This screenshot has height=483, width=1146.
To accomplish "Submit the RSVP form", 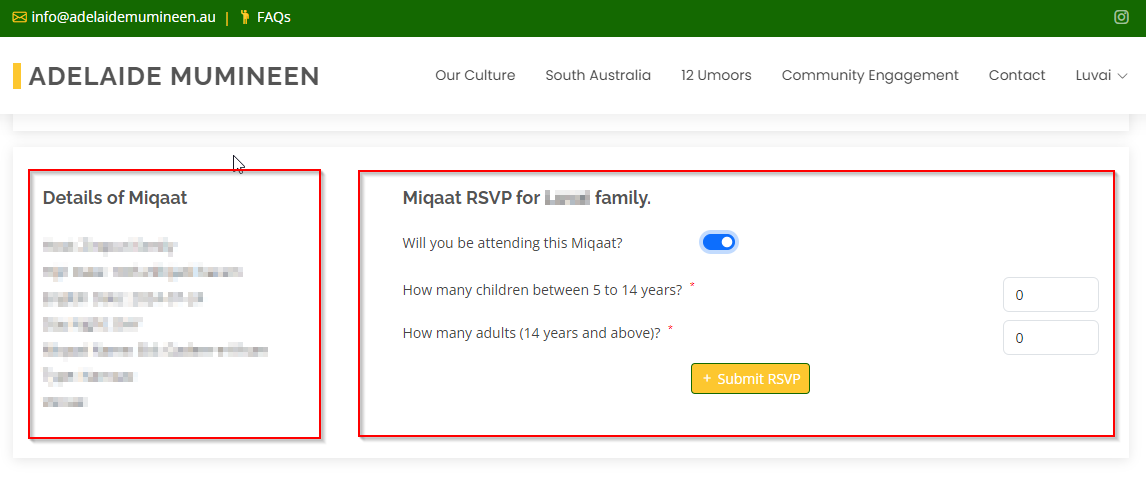I will tap(751, 379).
